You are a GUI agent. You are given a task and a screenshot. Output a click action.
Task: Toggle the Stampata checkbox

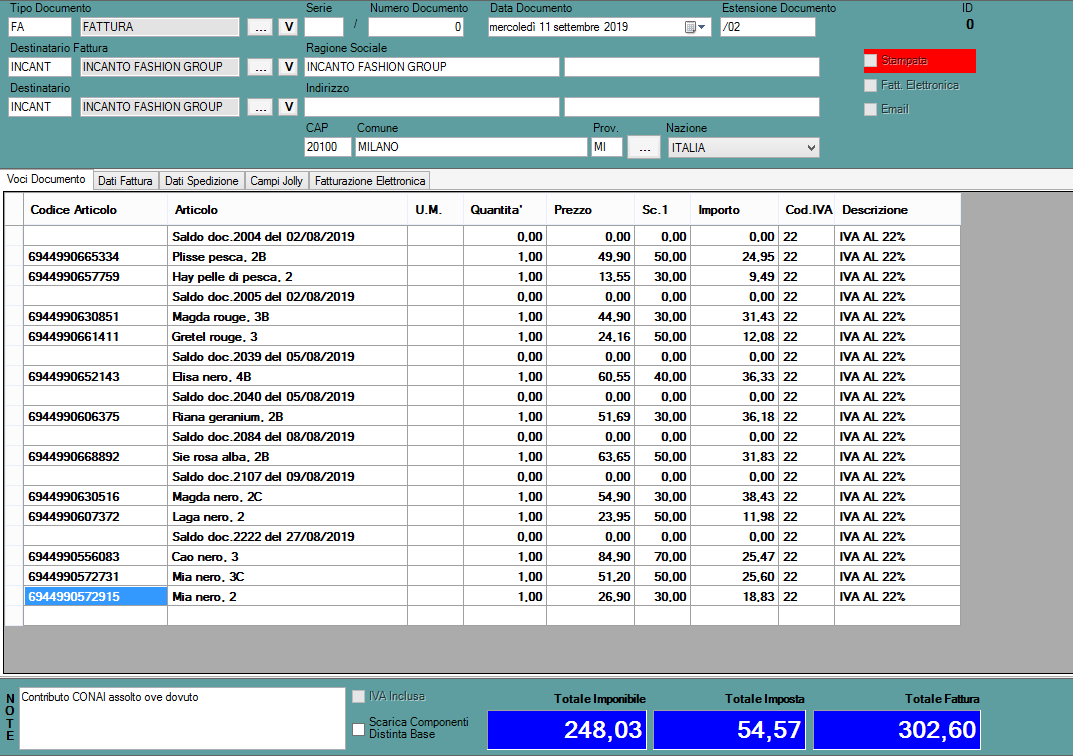point(871,61)
